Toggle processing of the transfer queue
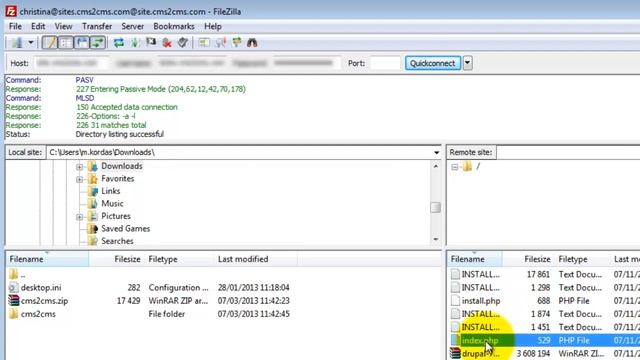640x360 pixels. [x=135, y=42]
